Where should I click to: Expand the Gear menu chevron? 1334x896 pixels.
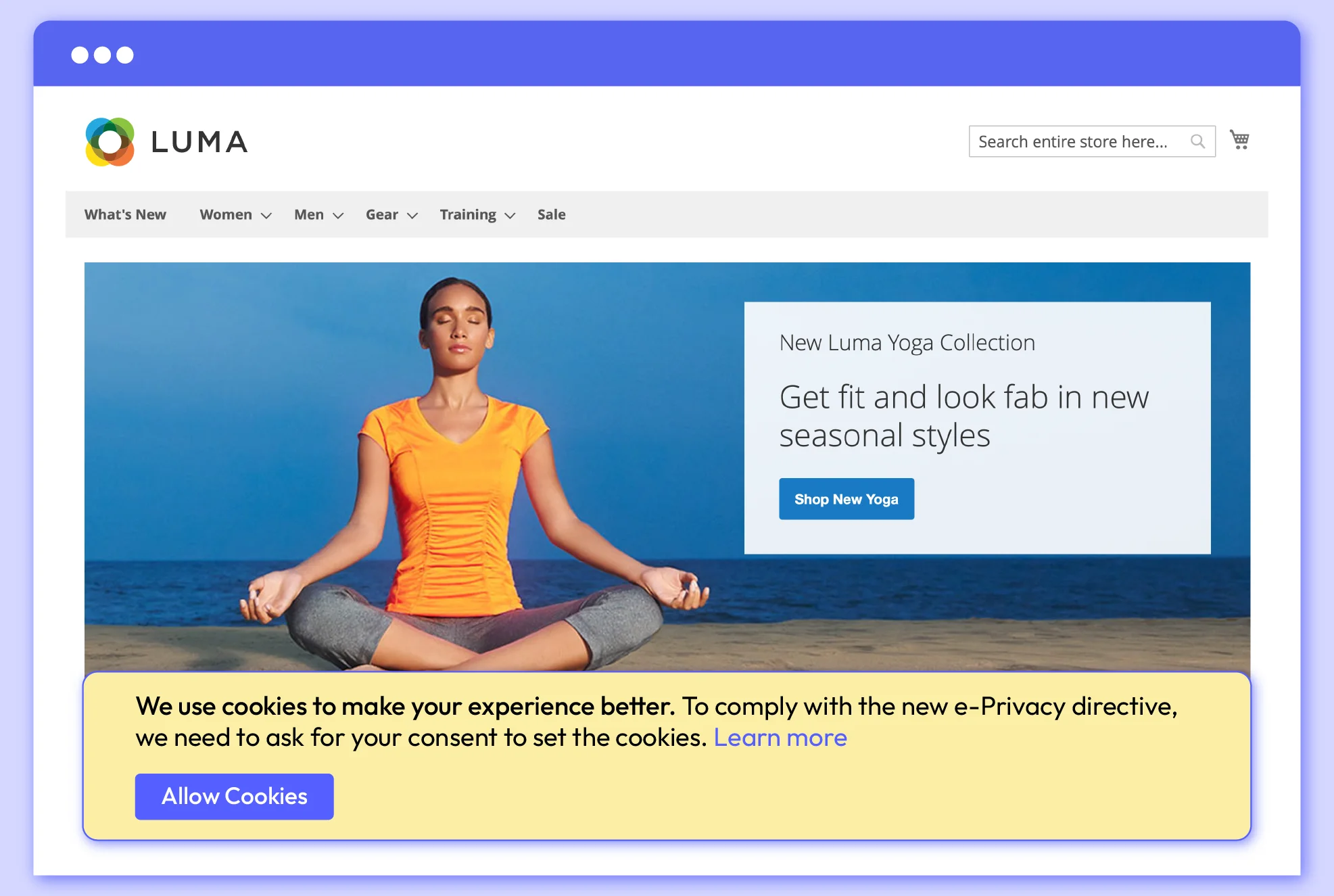412,216
